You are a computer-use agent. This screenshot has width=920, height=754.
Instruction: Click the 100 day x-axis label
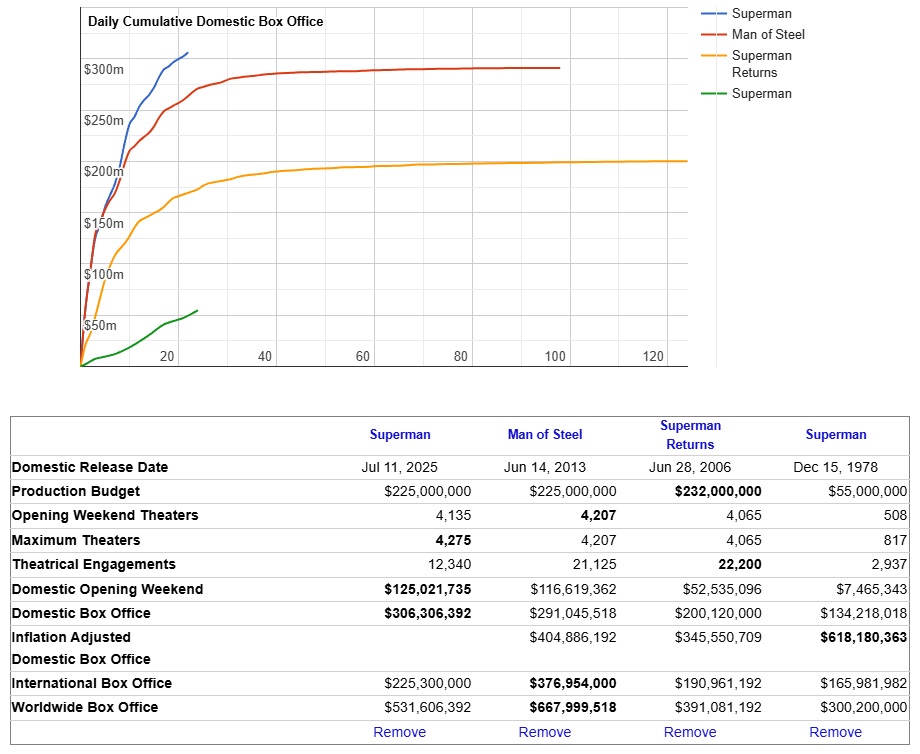coord(555,357)
